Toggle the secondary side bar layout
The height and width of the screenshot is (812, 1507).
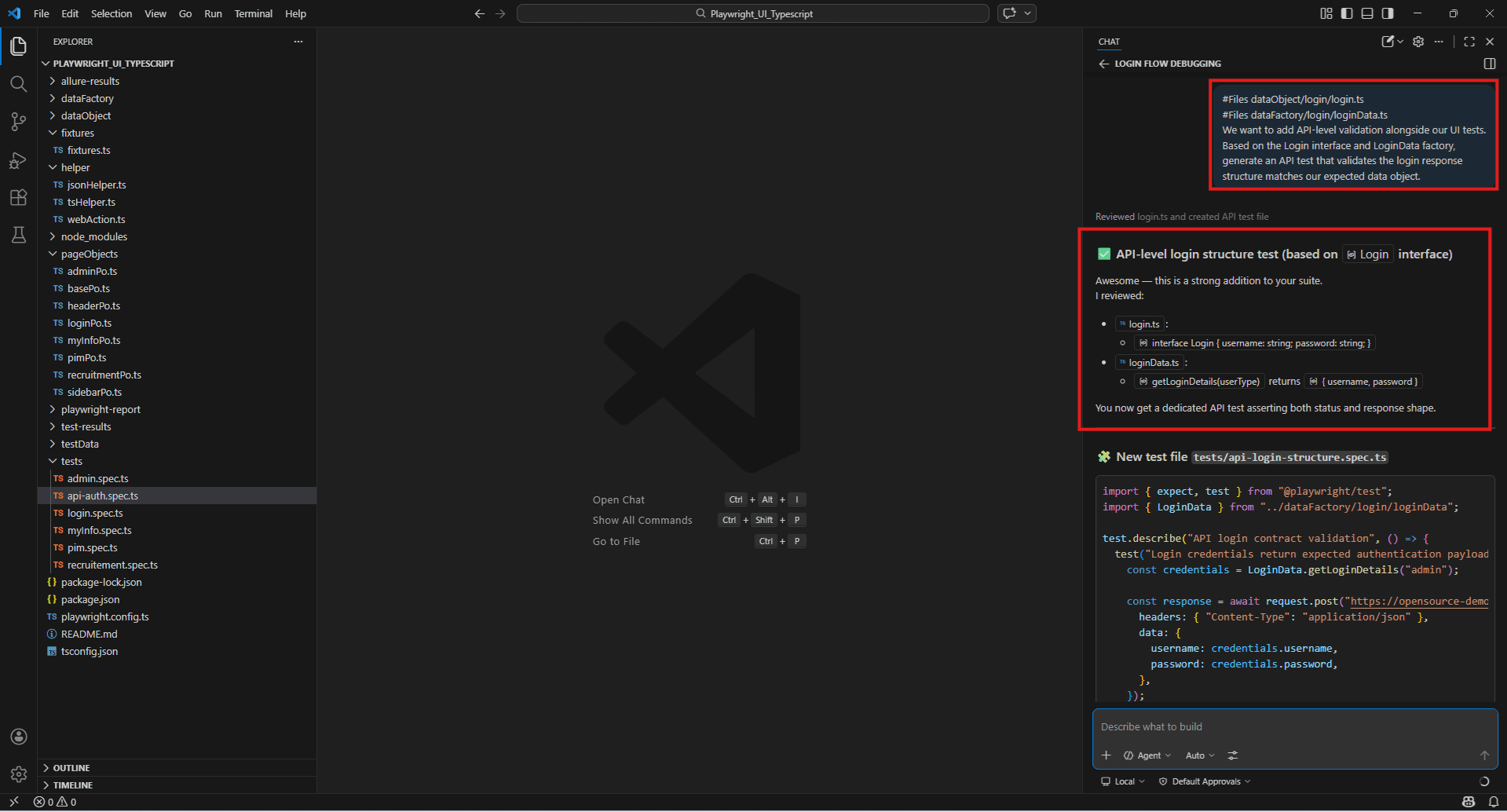(x=1388, y=13)
